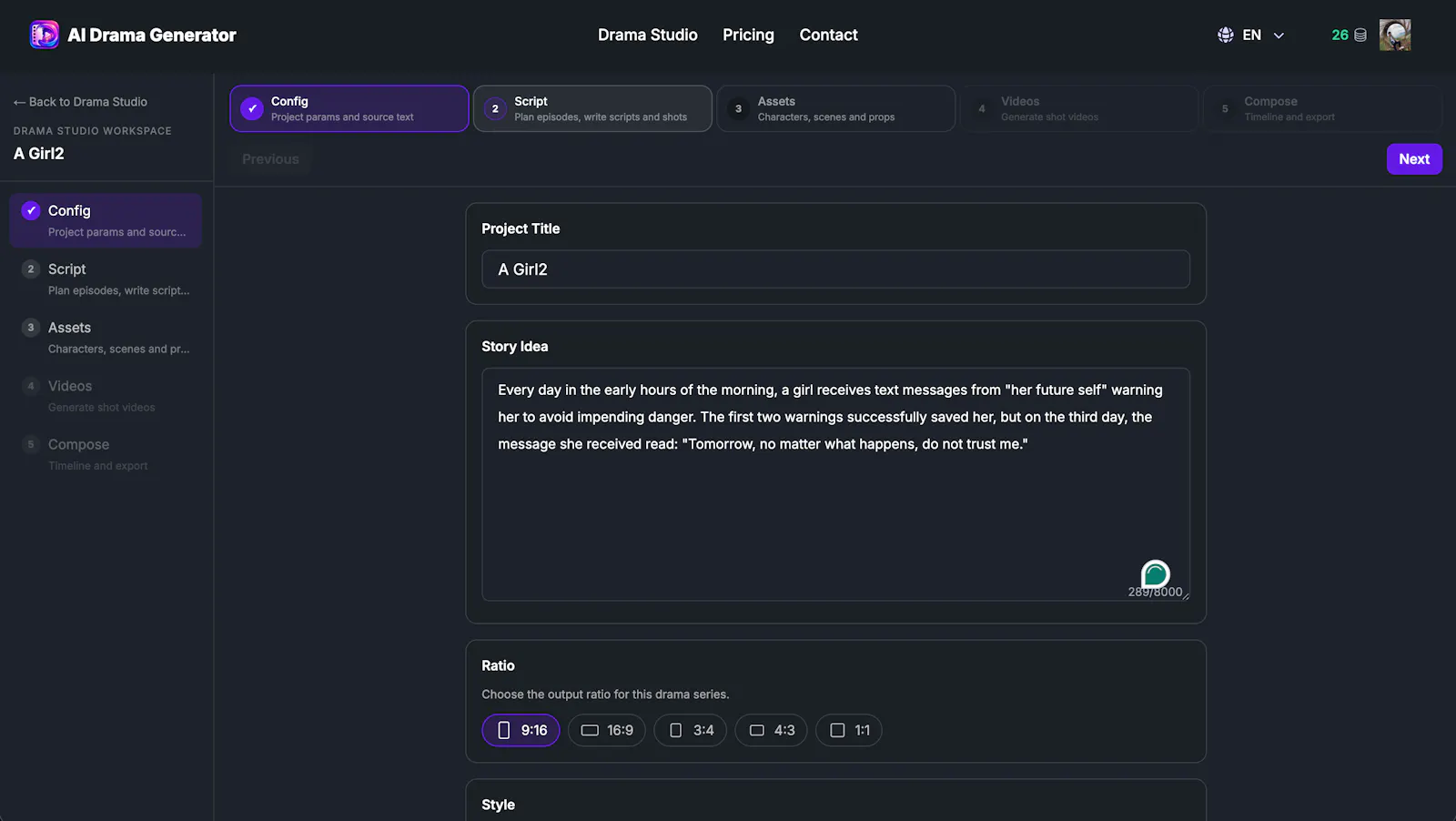Select the Assets step in top stepper
The width and height of the screenshot is (1456, 821).
click(836, 108)
